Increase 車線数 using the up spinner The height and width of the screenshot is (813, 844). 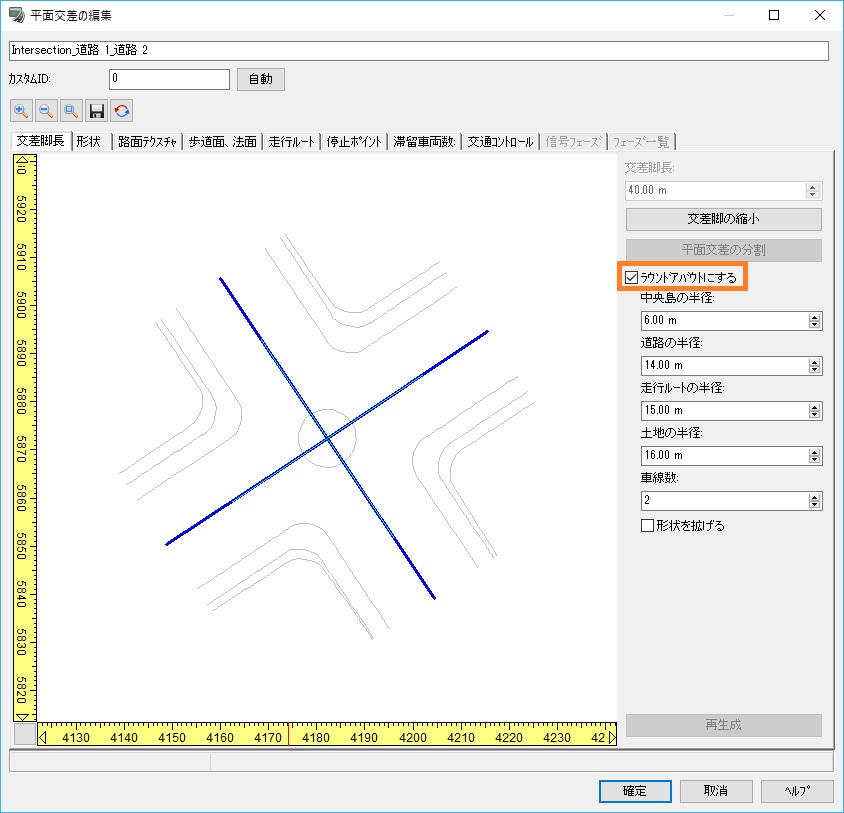pyautogui.click(x=814, y=496)
